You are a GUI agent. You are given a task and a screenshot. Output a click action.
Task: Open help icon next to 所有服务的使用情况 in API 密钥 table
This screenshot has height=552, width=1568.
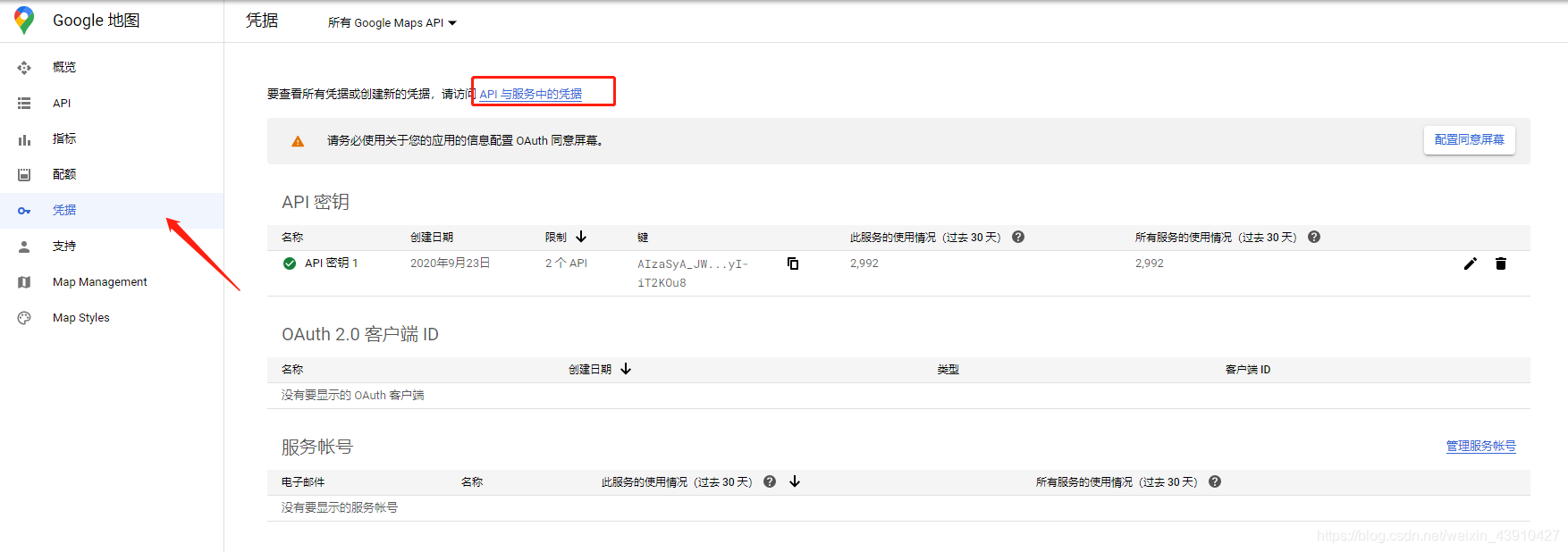tap(1314, 237)
